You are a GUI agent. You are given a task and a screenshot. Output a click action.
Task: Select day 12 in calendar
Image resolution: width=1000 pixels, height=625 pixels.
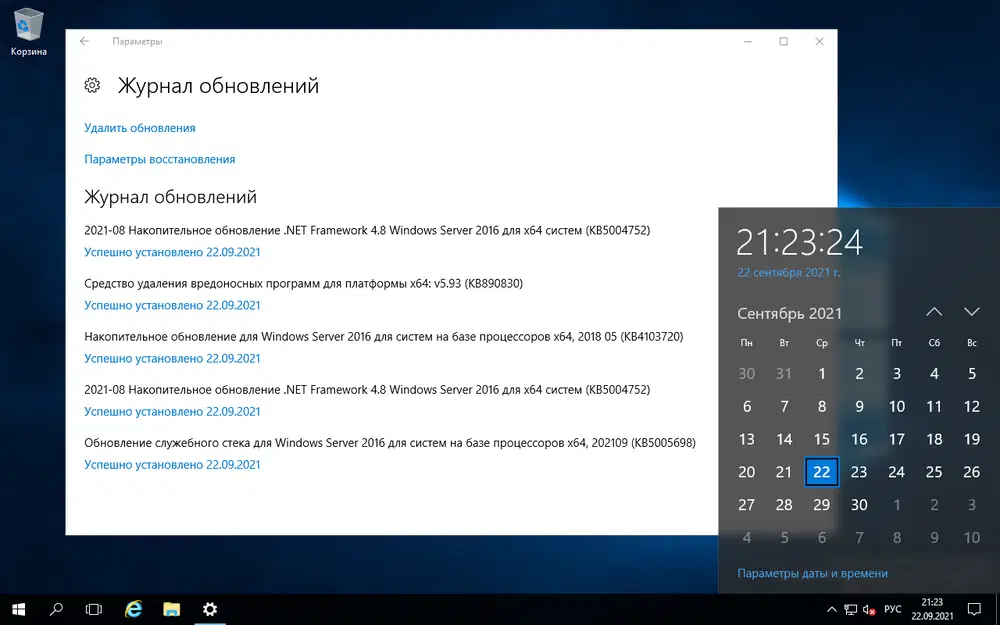[971, 406]
